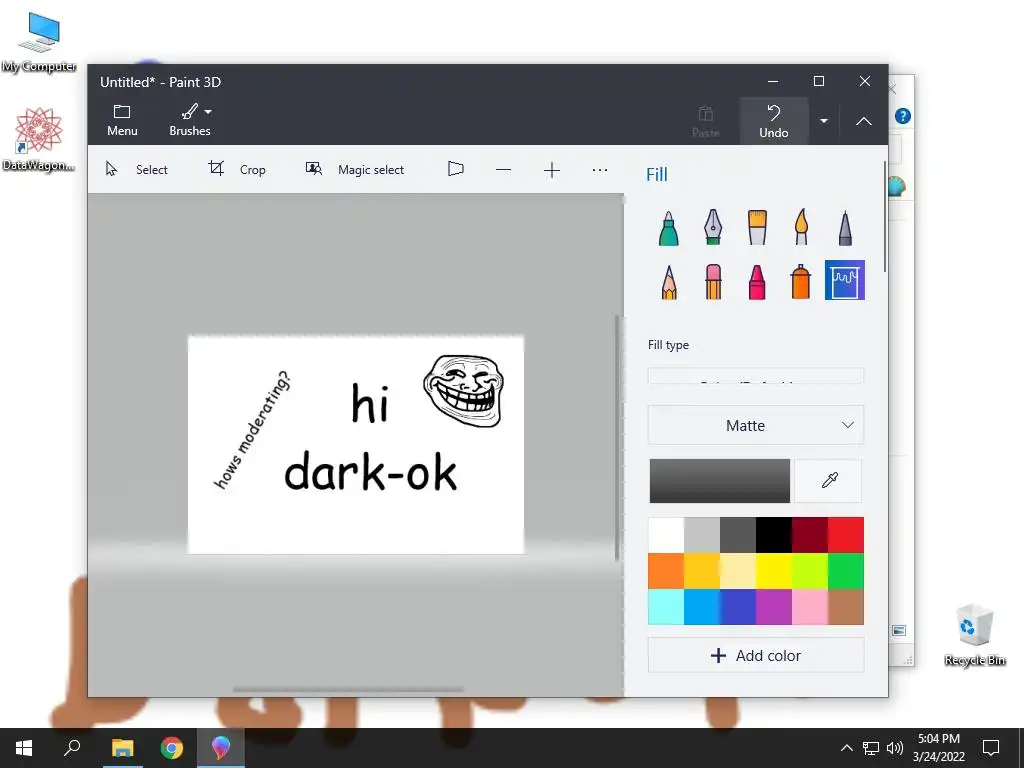Screen dimensions: 1024x768
Task: Choose the orange color swatch
Action: coord(665,571)
